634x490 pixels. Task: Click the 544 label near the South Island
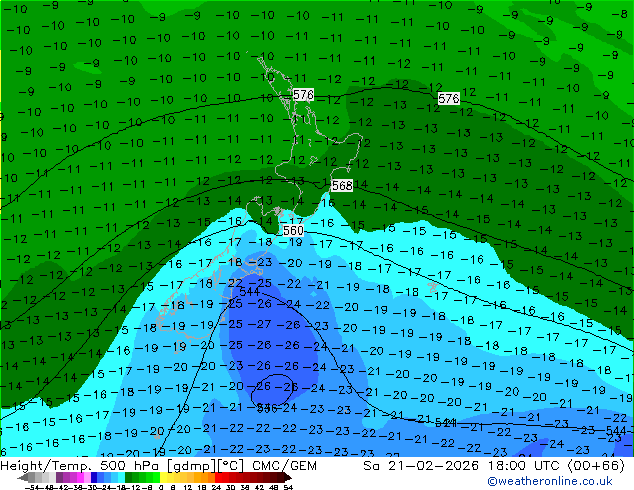[249, 291]
